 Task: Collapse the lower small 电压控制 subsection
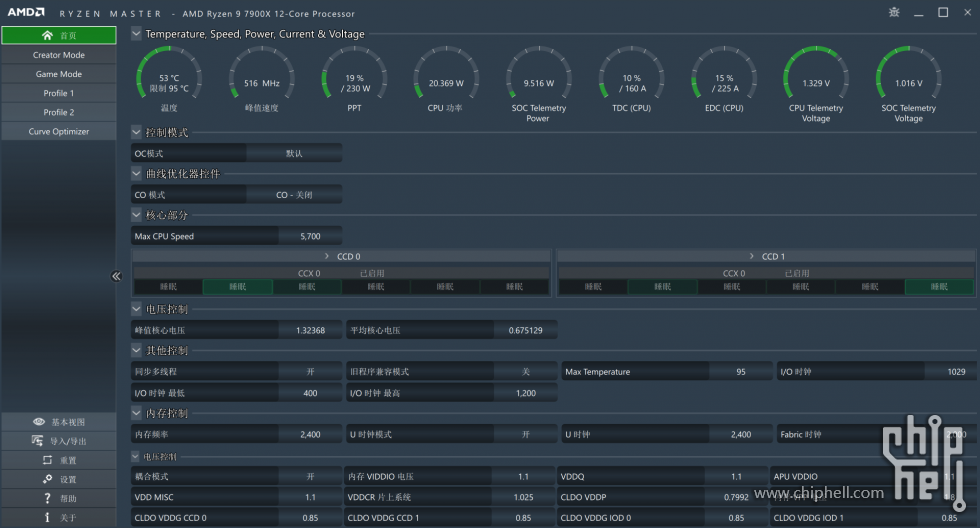(136, 457)
